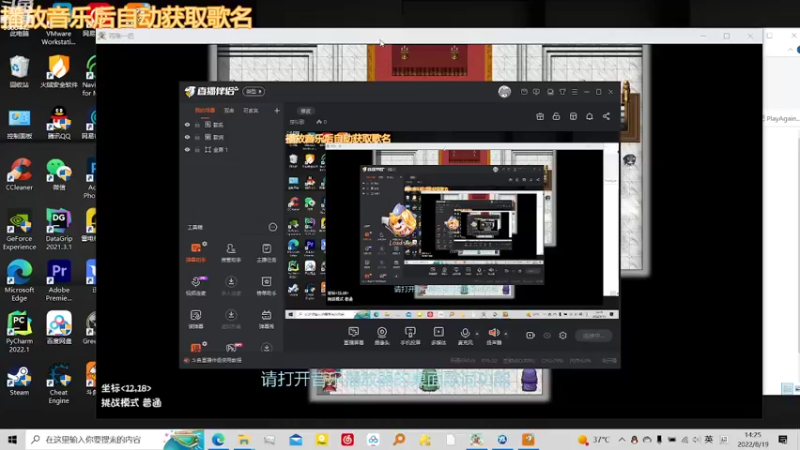Viewport: 800px width, 450px height.
Task: Open the gift box icon above preview
Action: point(540,116)
